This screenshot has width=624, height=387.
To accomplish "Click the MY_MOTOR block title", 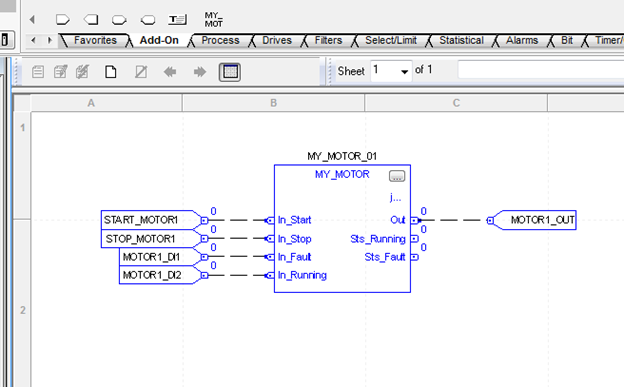I will 342,174.
